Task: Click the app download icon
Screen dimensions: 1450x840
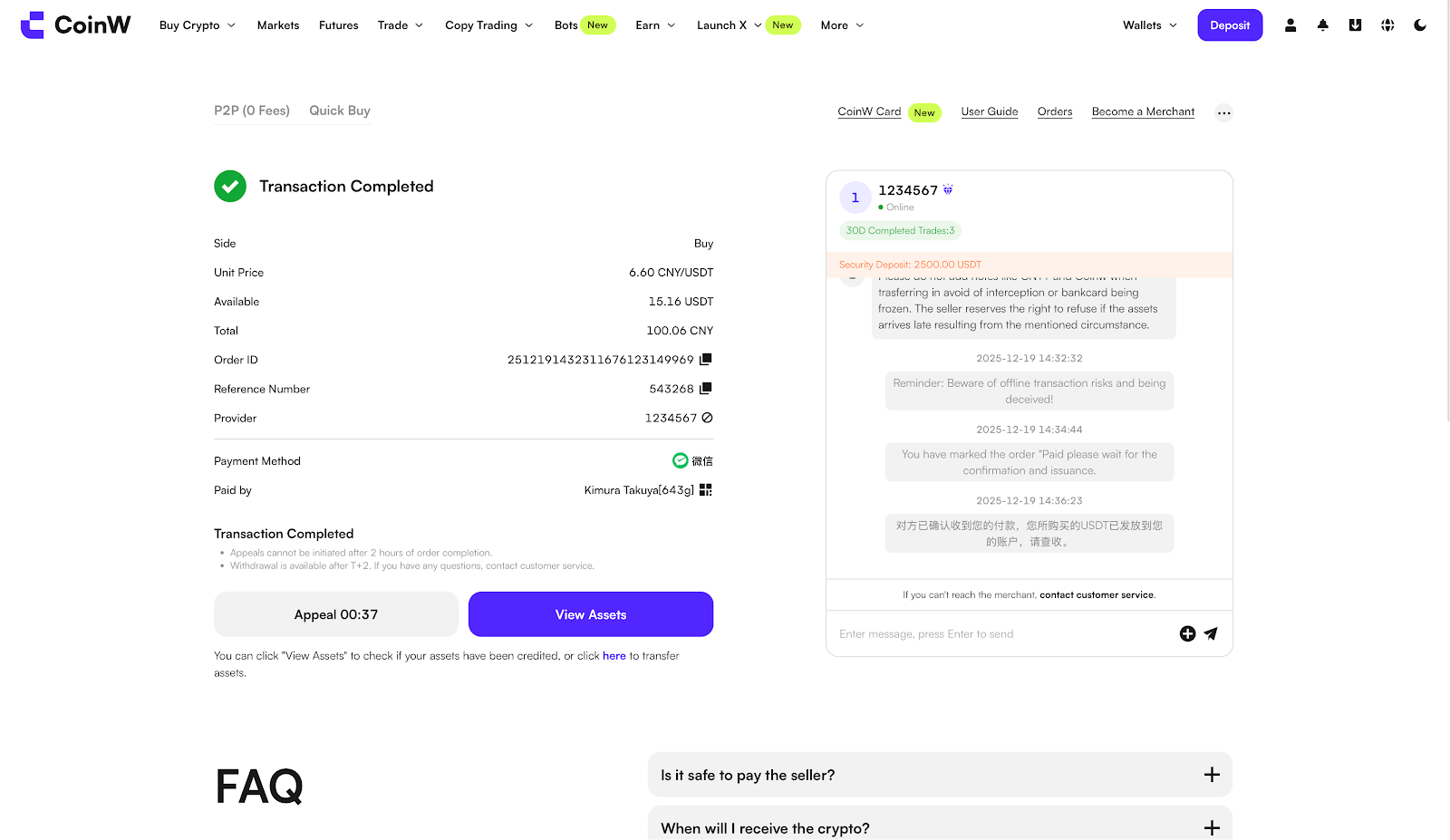Action: [x=1355, y=25]
